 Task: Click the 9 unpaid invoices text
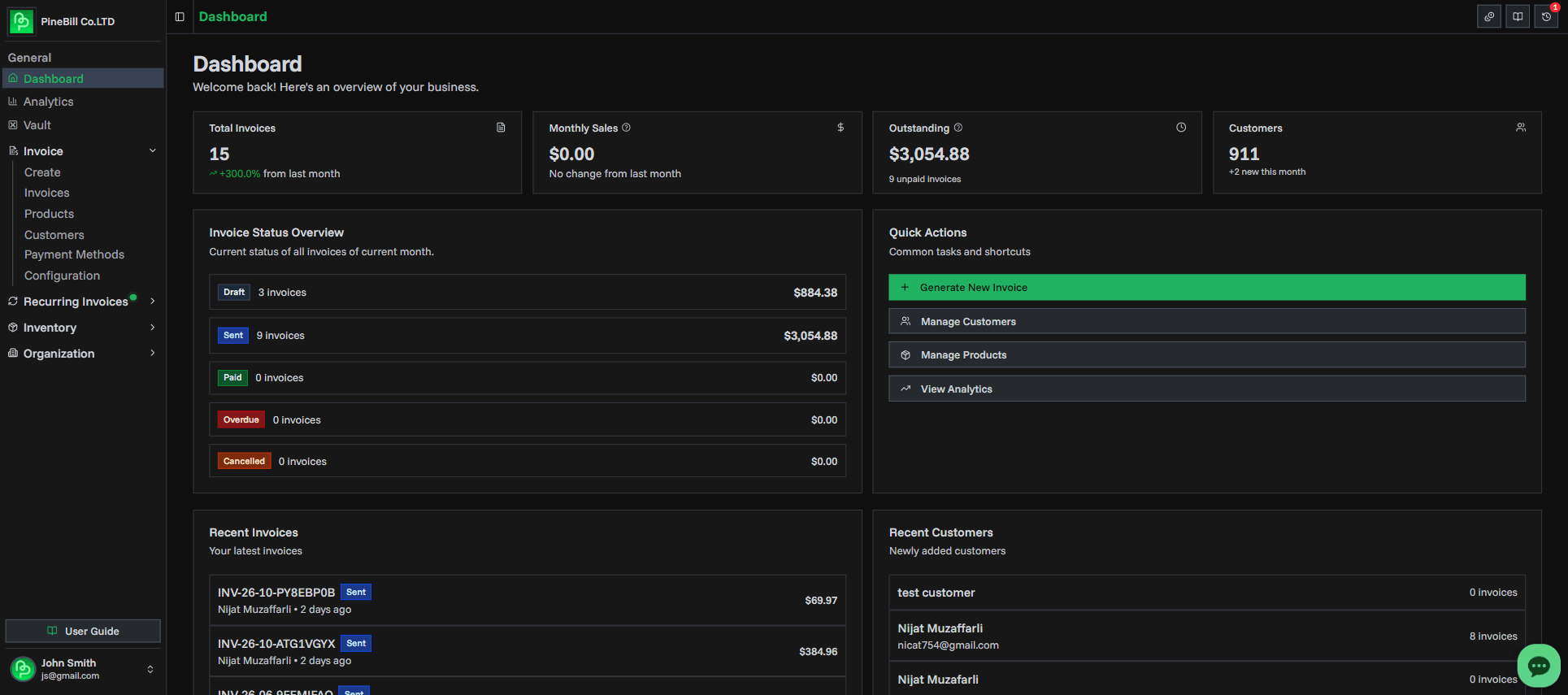tap(925, 179)
